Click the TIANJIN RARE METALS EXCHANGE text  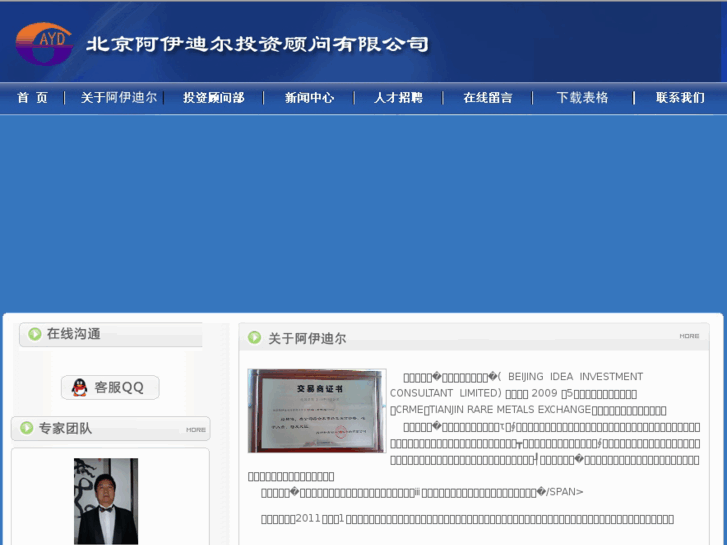point(510,410)
